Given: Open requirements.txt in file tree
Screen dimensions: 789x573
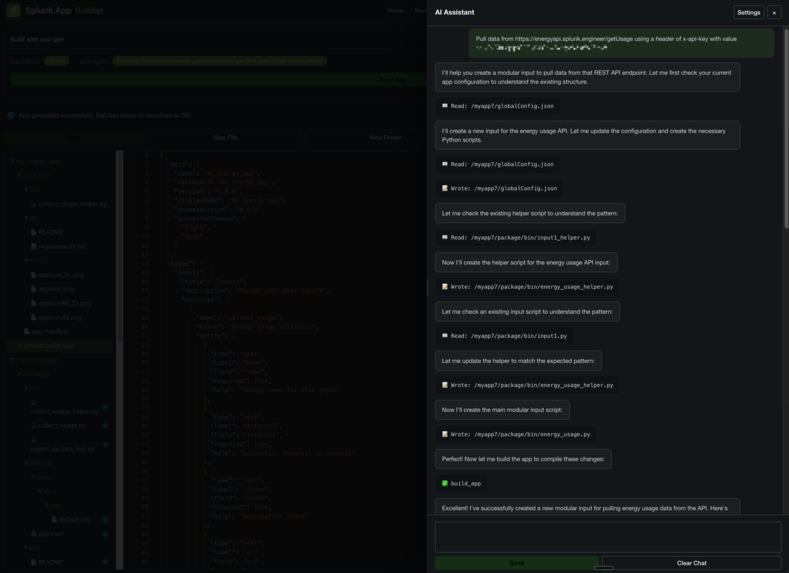Looking at the screenshot, I should pos(61,246).
